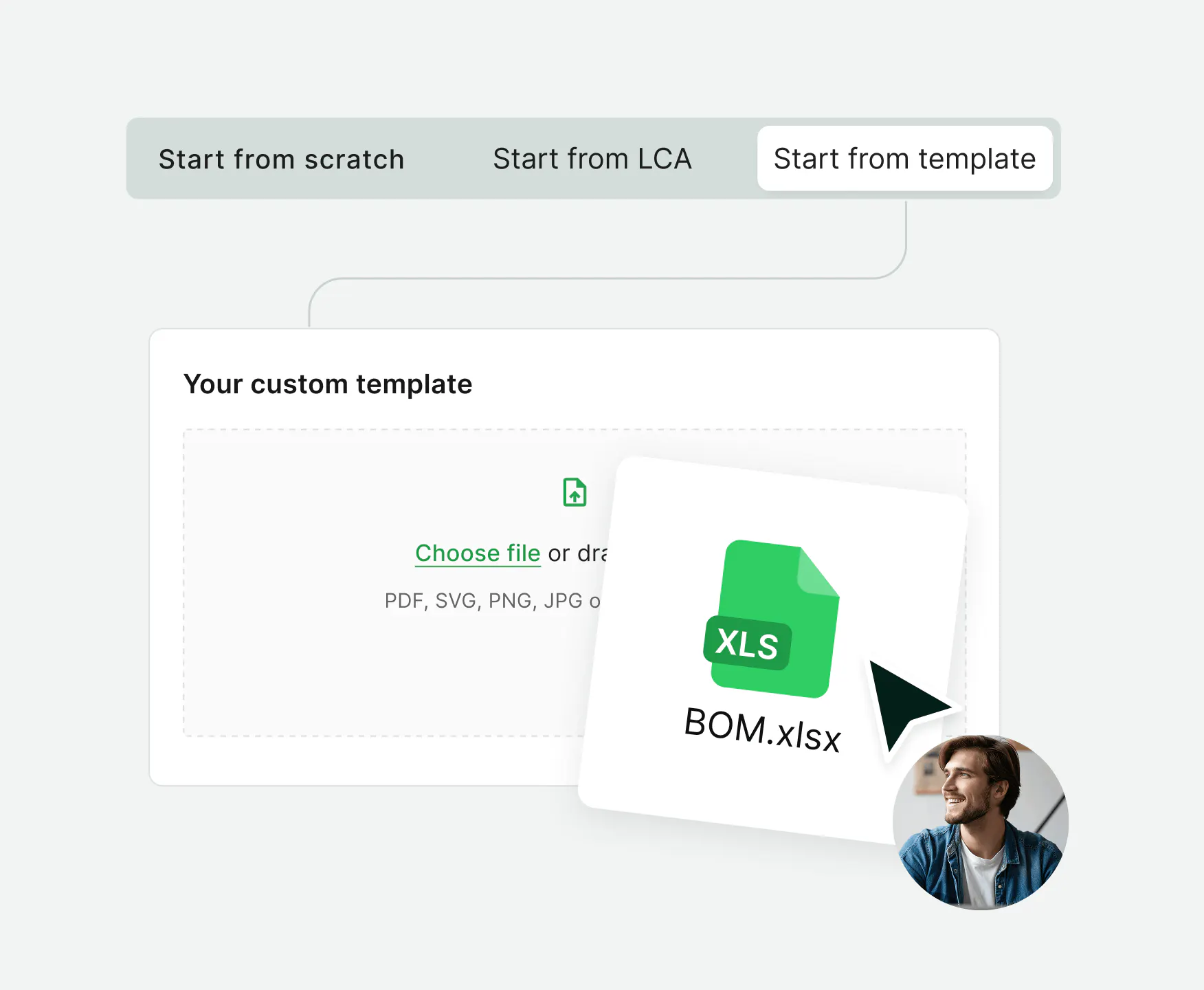This screenshot has width=1204, height=990.
Task: Click the green upload file icon
Action: click(575, 492)
